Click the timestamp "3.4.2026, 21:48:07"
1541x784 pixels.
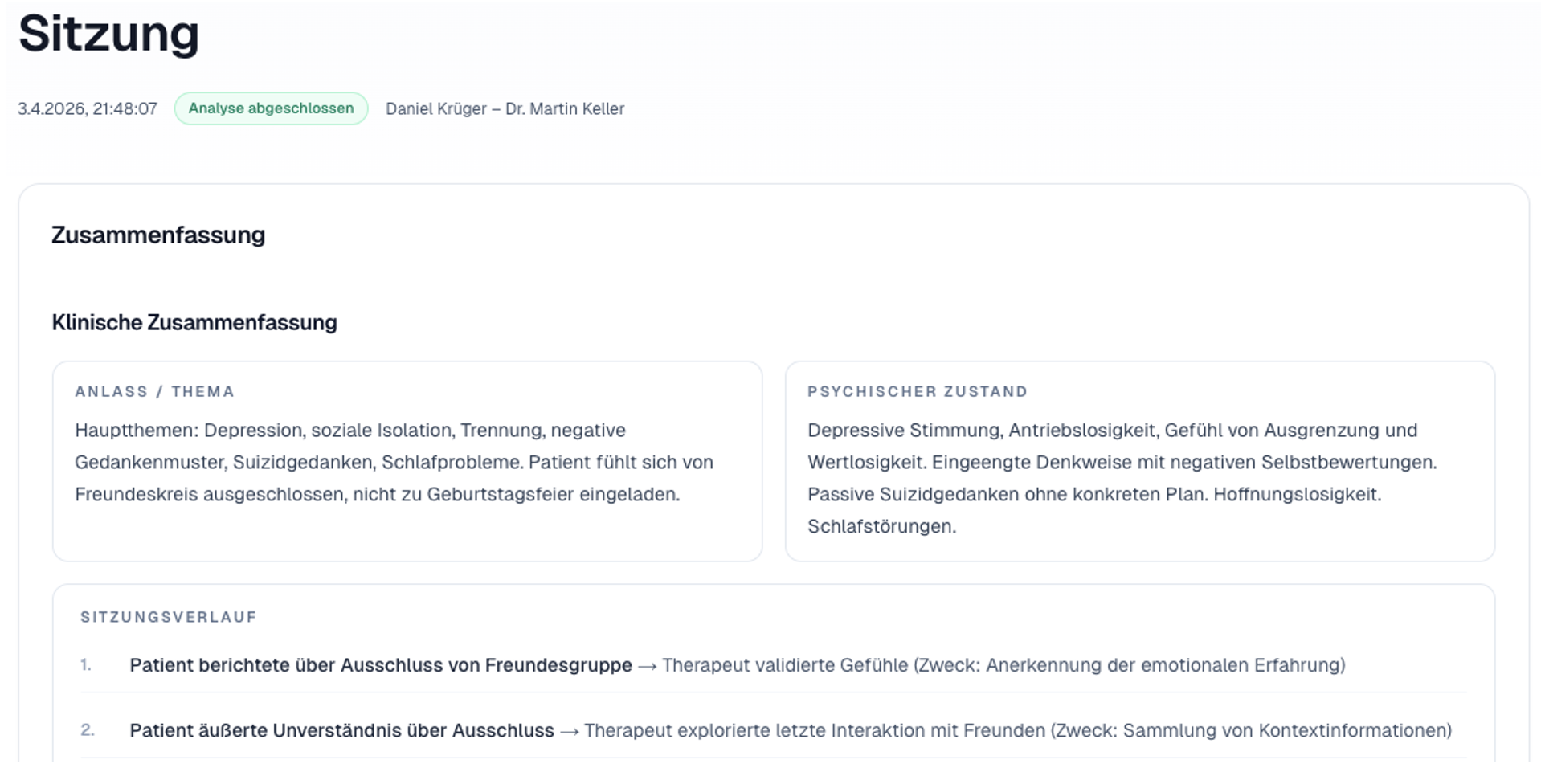click(88, 109)
